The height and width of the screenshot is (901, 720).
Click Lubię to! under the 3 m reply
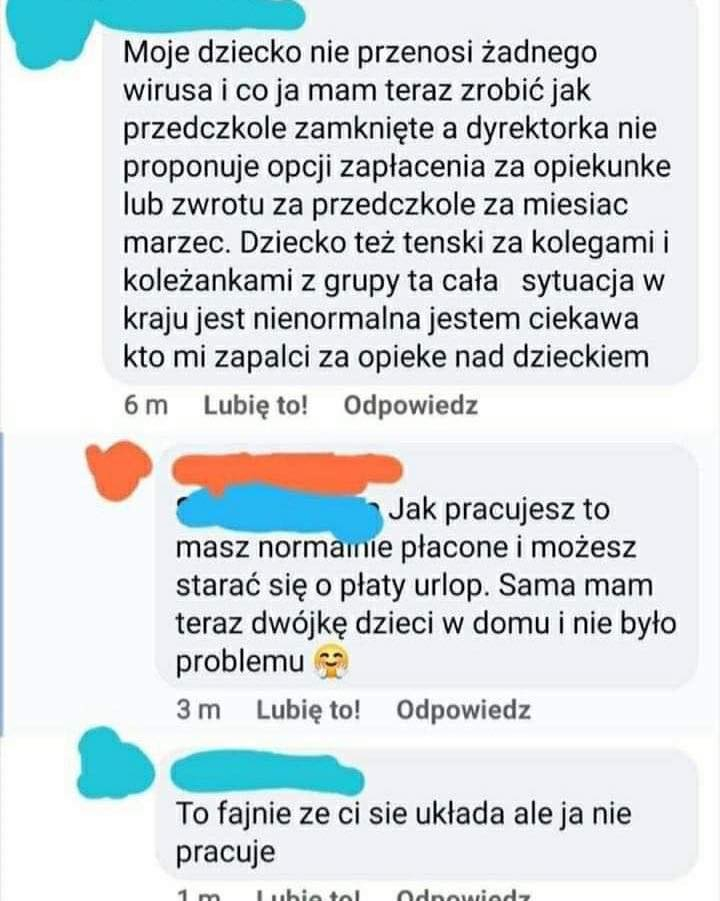308,710
